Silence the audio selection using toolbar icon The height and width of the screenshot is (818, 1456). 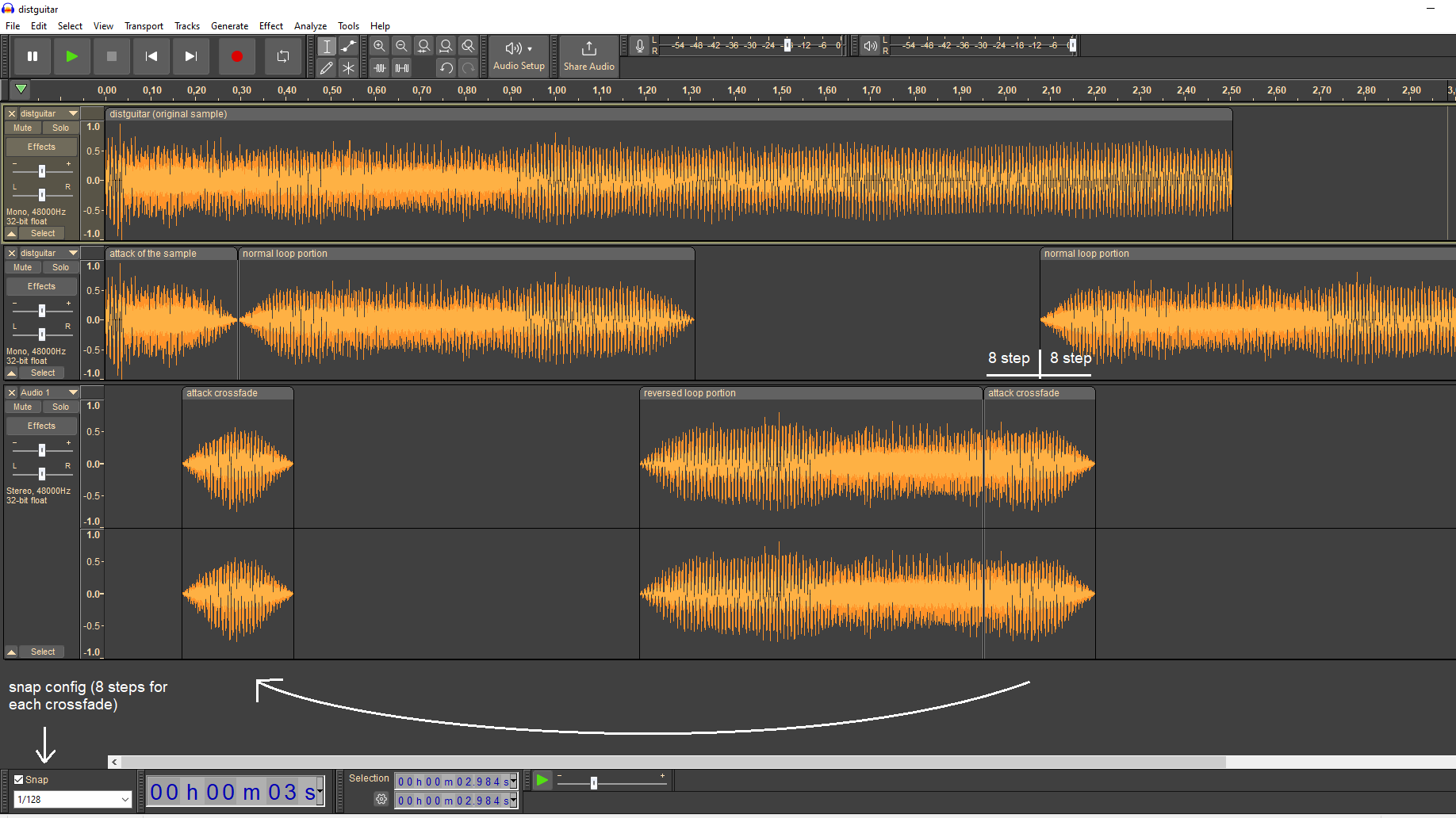(x=402, y=68)
